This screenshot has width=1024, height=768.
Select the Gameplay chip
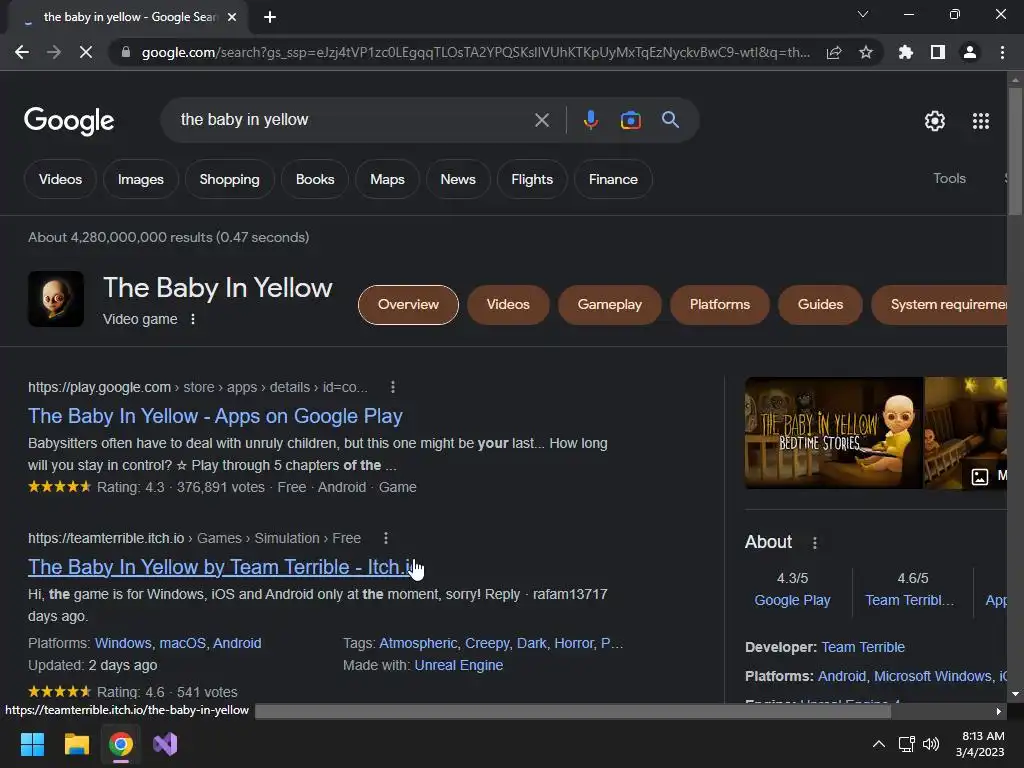(x=609, y=304)
